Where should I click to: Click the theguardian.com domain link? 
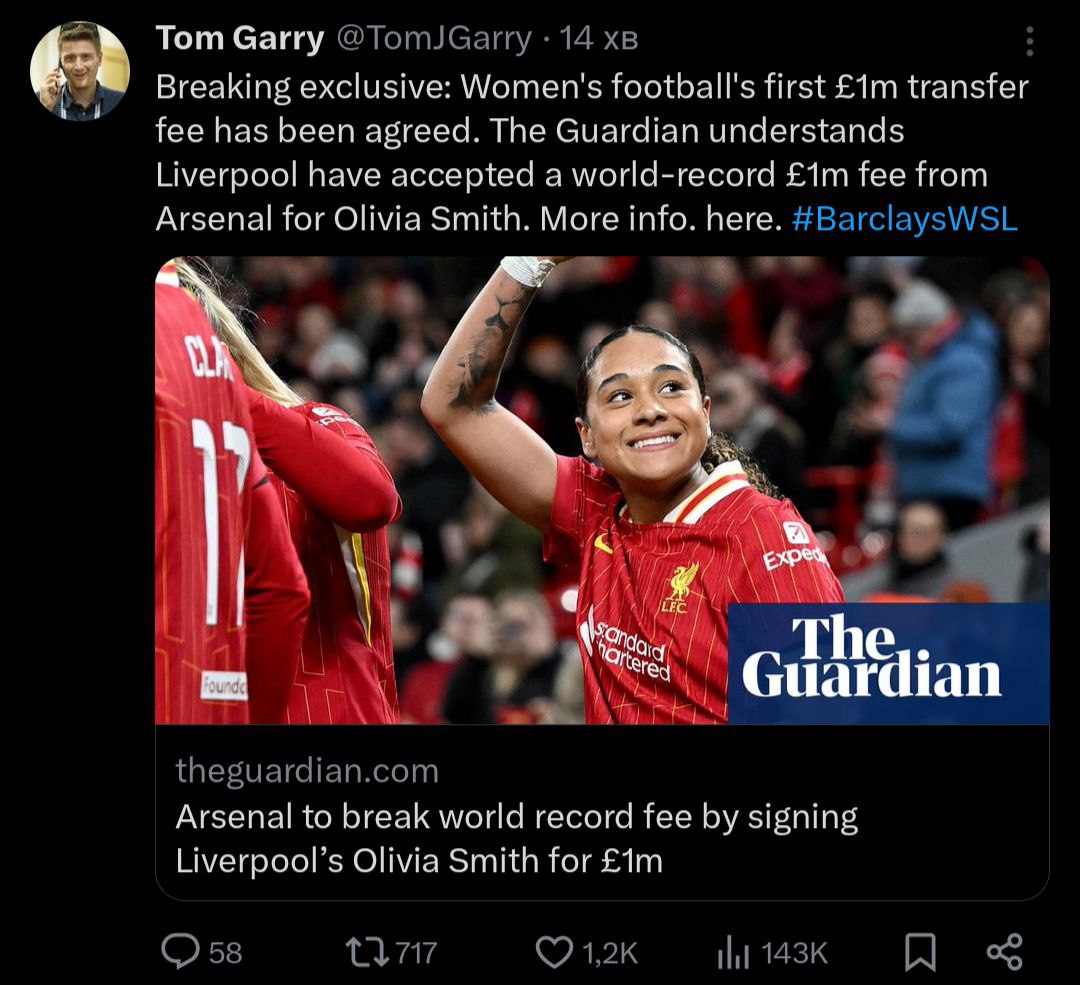307,770
